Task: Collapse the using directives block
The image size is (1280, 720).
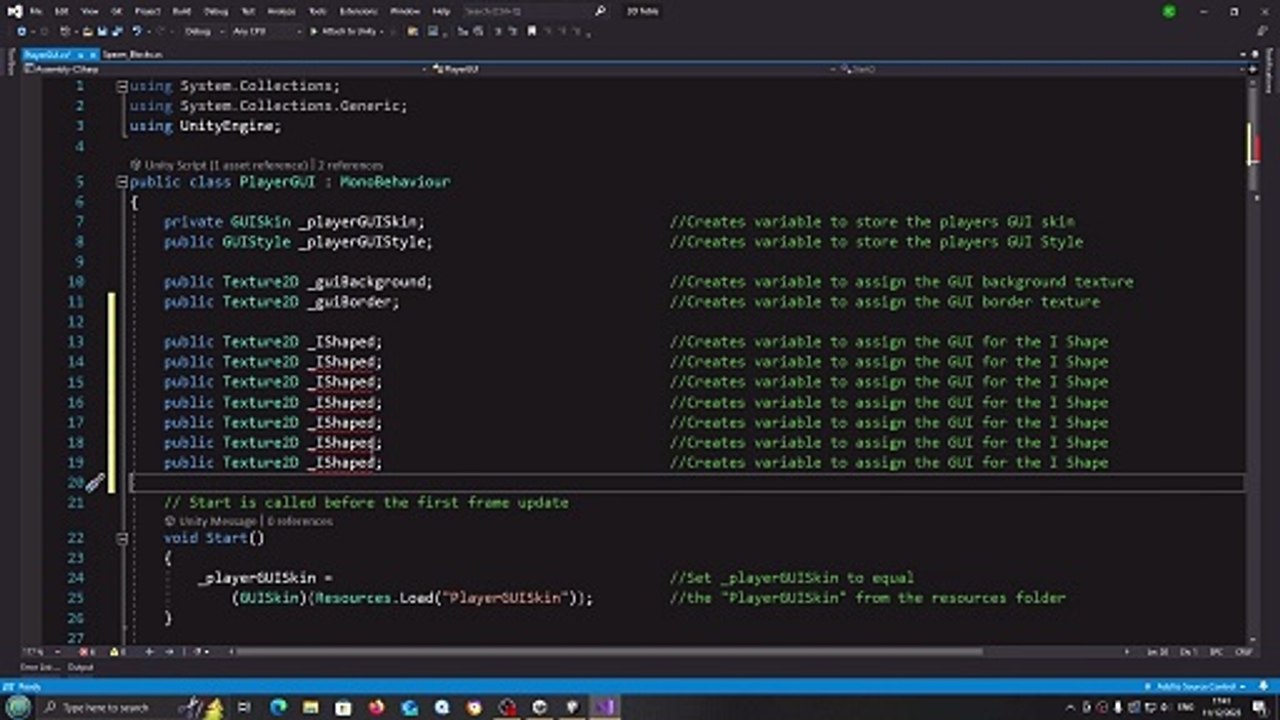Action: [122, 86]
